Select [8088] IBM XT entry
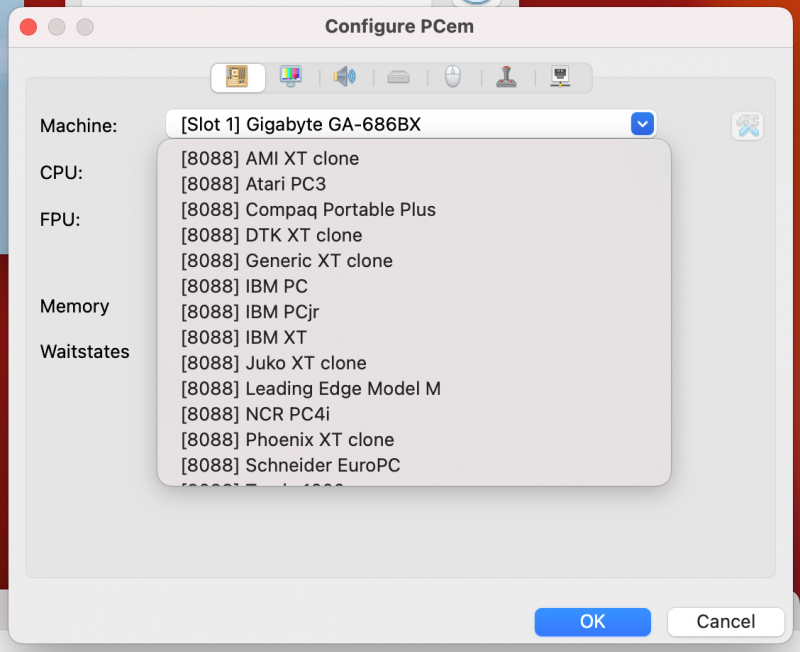 coord(414,337)
